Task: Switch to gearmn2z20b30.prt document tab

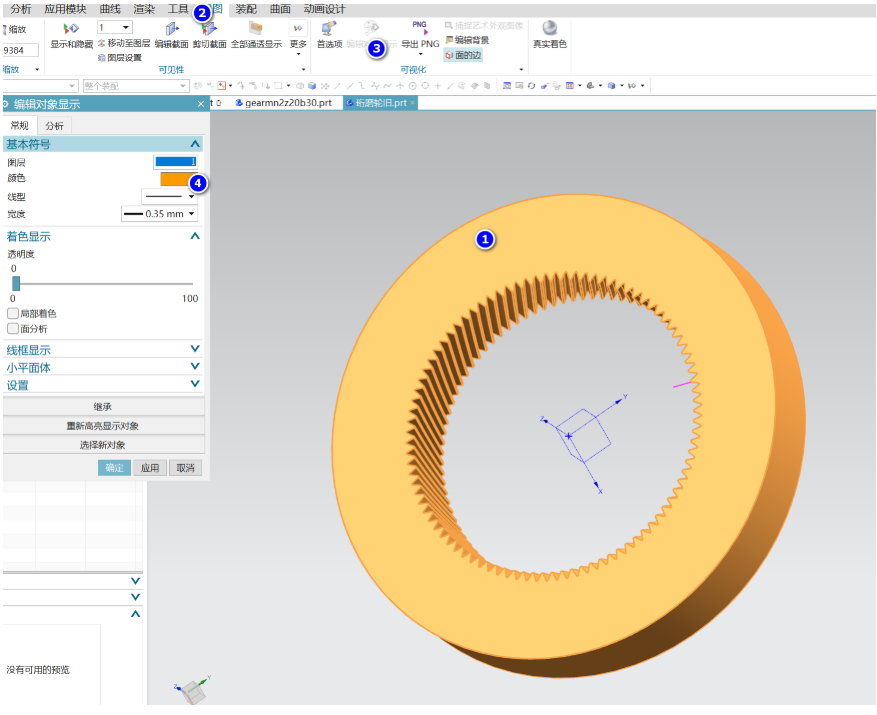Action: [x=284, y=103]
